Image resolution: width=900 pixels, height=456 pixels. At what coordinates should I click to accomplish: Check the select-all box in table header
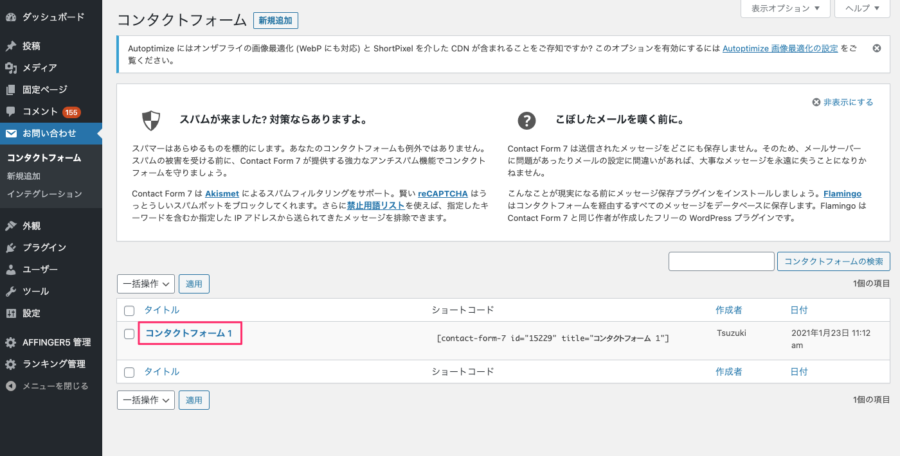[129, 311]
